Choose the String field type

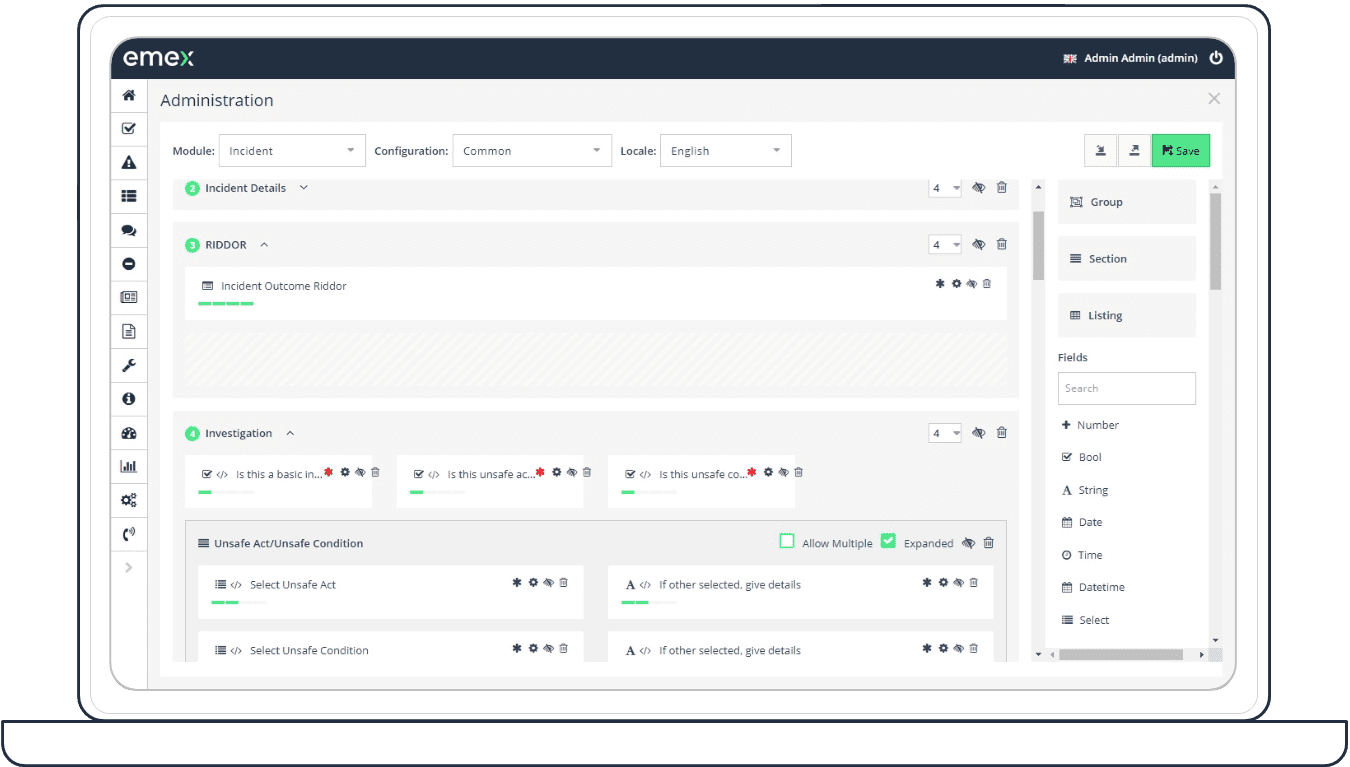[x=1085, y=490]
